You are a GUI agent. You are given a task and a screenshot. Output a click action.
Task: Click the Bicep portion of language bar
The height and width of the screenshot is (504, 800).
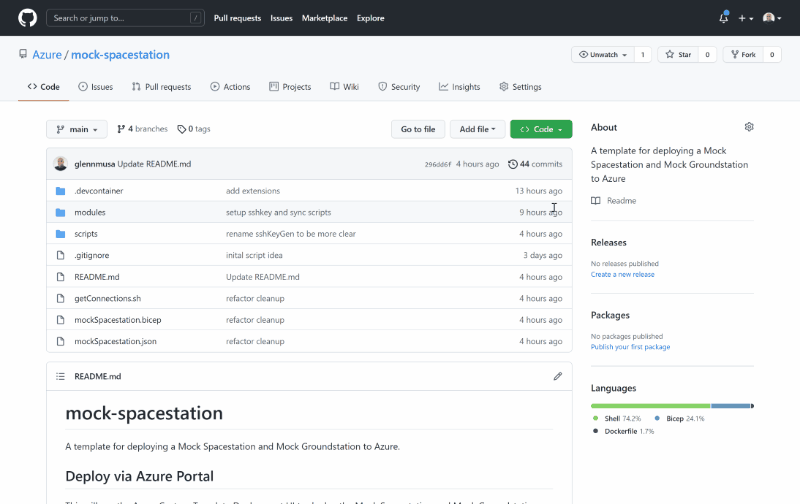pos(731,406)
